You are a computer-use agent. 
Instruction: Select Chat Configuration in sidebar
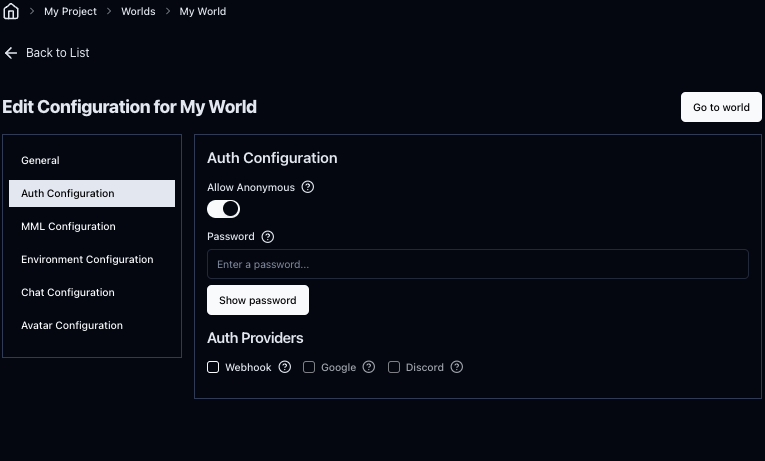[x=68, y=292]
